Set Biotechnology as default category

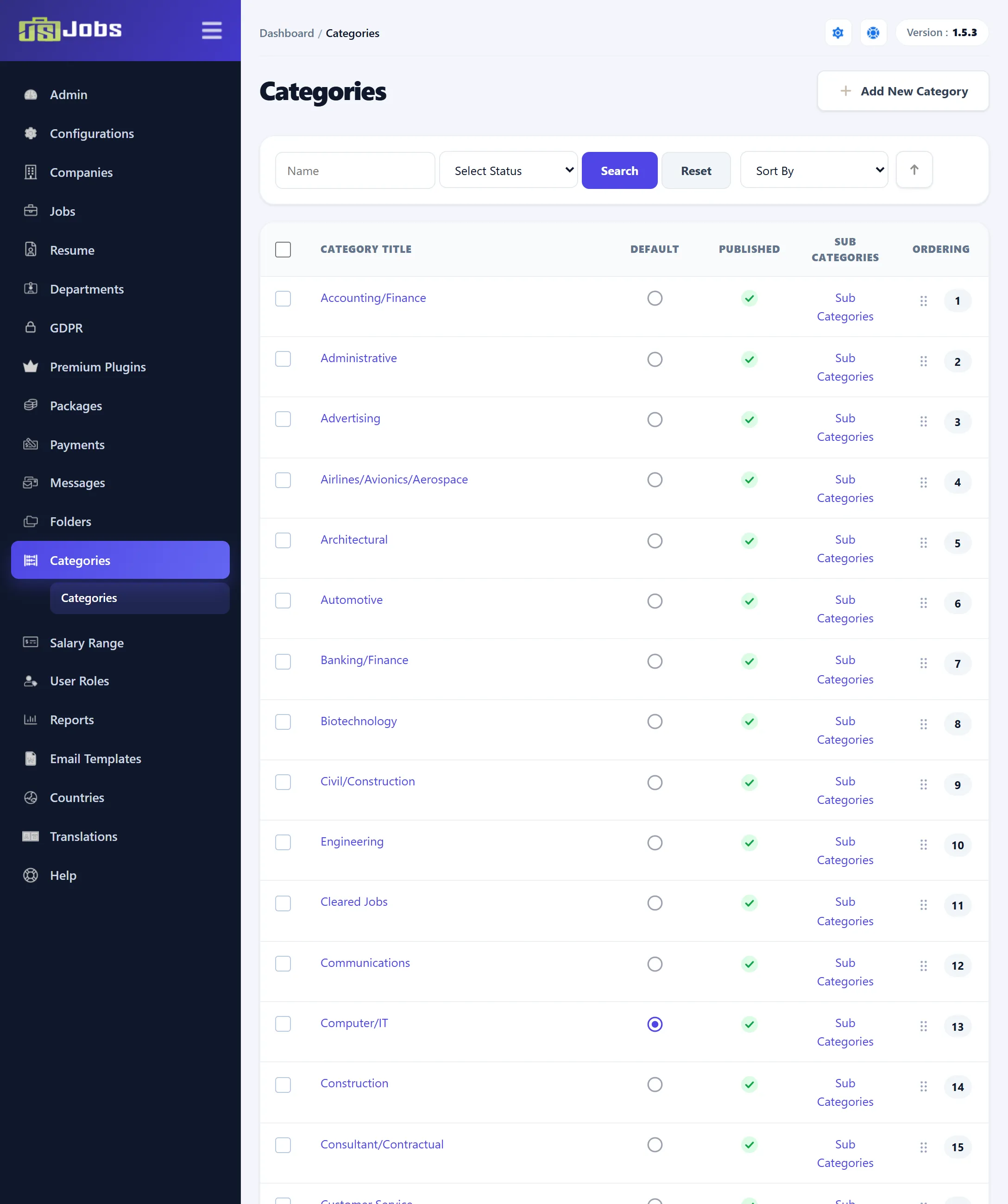[x=654, y=721]
